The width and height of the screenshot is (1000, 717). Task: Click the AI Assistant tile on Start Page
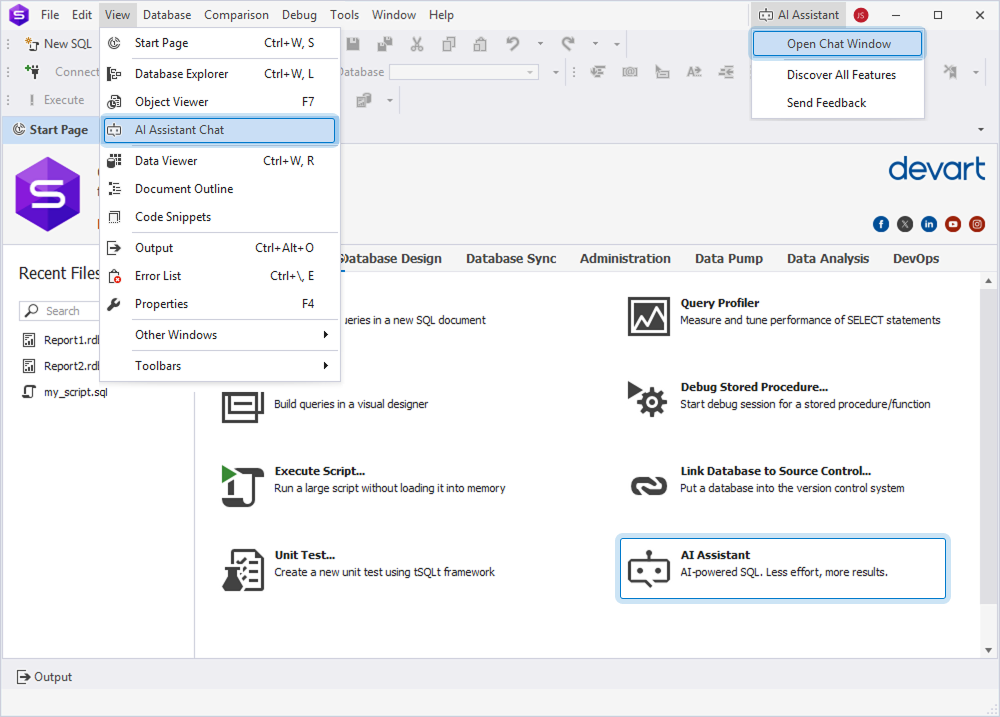point(782,568)
